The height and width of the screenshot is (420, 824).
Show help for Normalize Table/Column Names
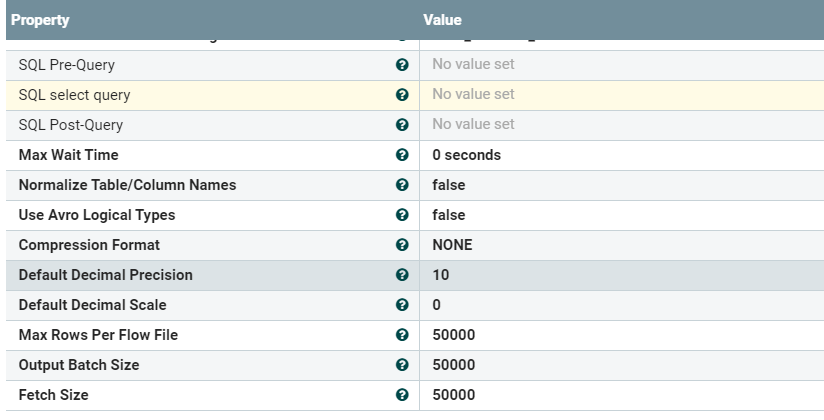402,185
